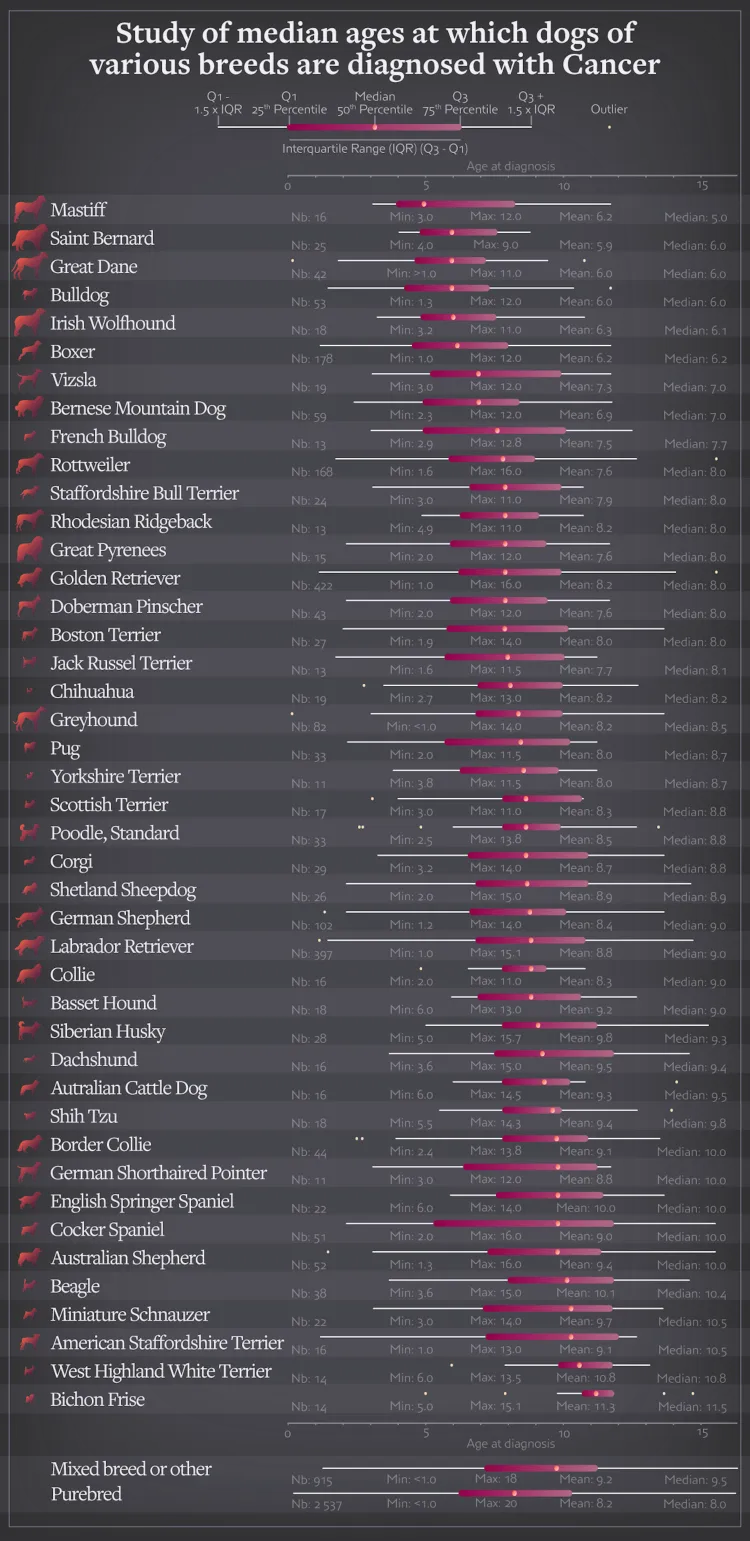The width and height of the screenshot is (750, 1541).
Task: Click the Outlier label in the legend
Action: point(609,110)
